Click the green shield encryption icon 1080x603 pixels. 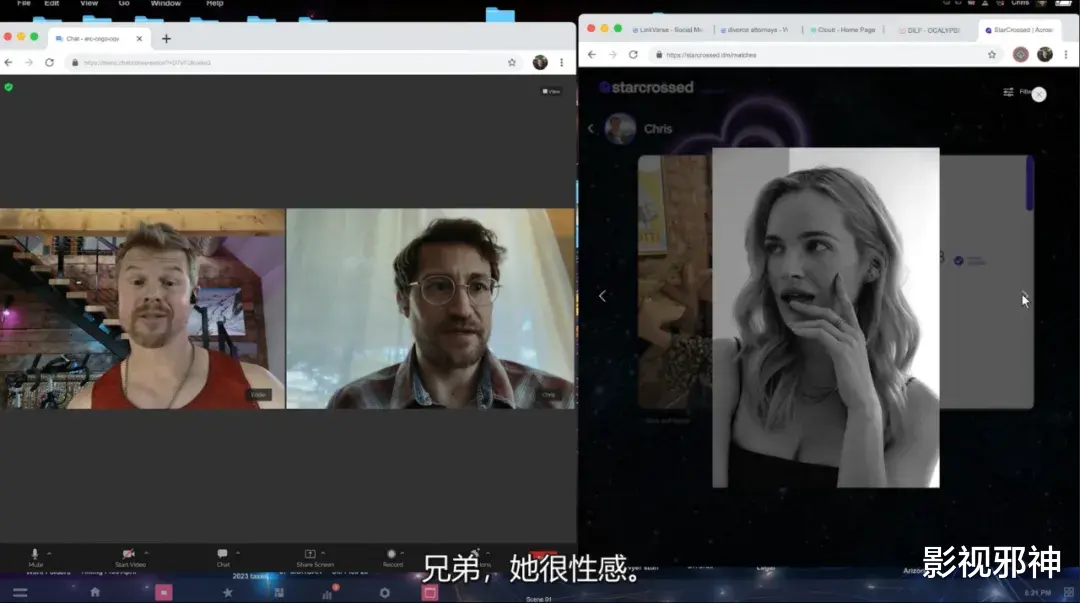tap(8, 88)
